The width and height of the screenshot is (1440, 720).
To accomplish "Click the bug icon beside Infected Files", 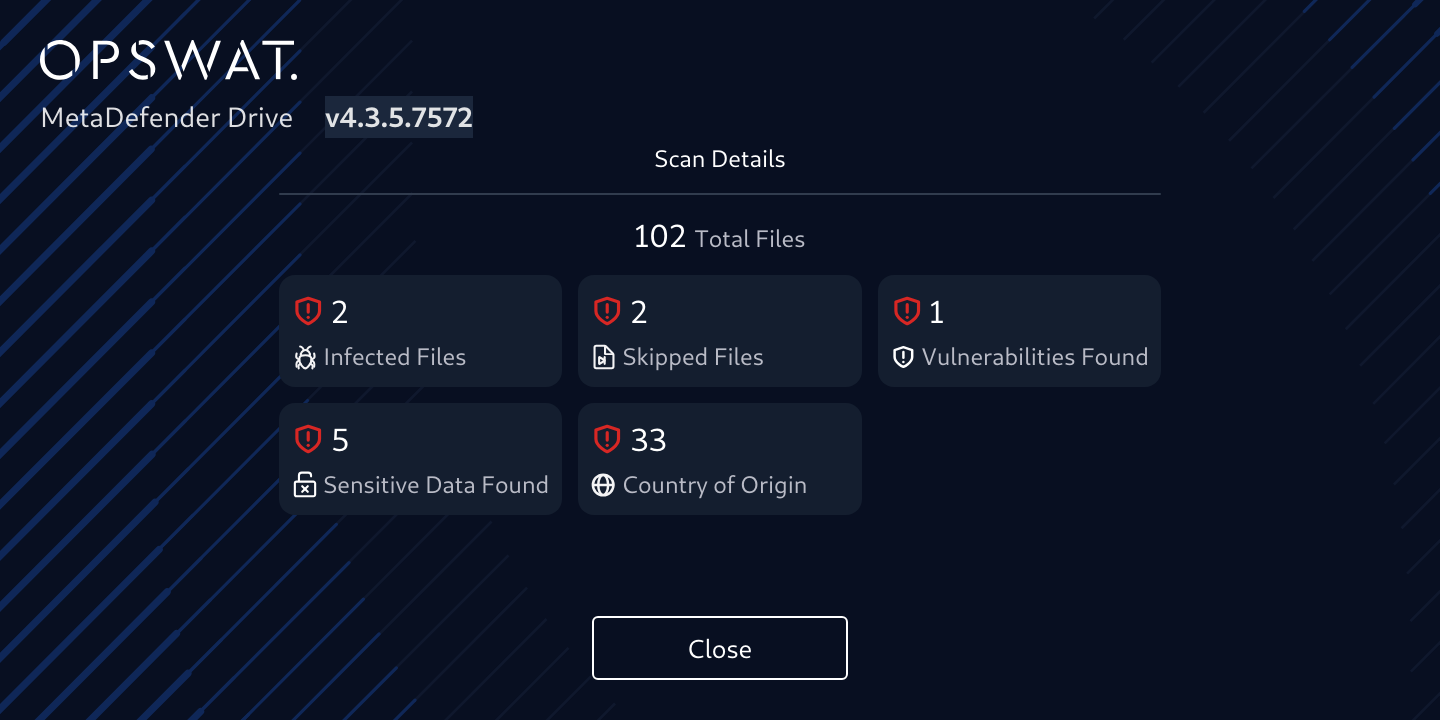I will [x=305, y=358].
